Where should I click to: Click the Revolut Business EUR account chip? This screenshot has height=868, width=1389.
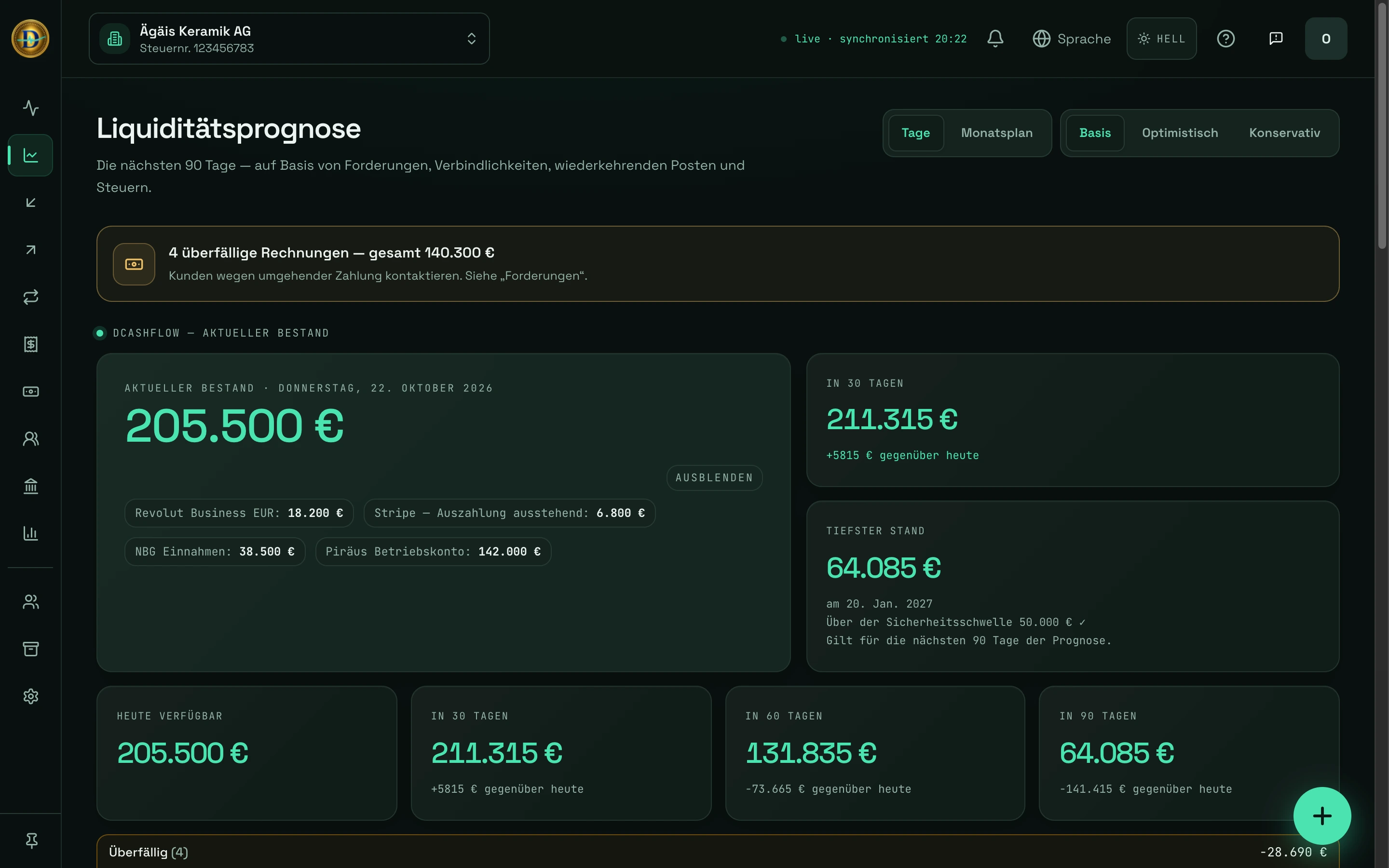point(239,513)
